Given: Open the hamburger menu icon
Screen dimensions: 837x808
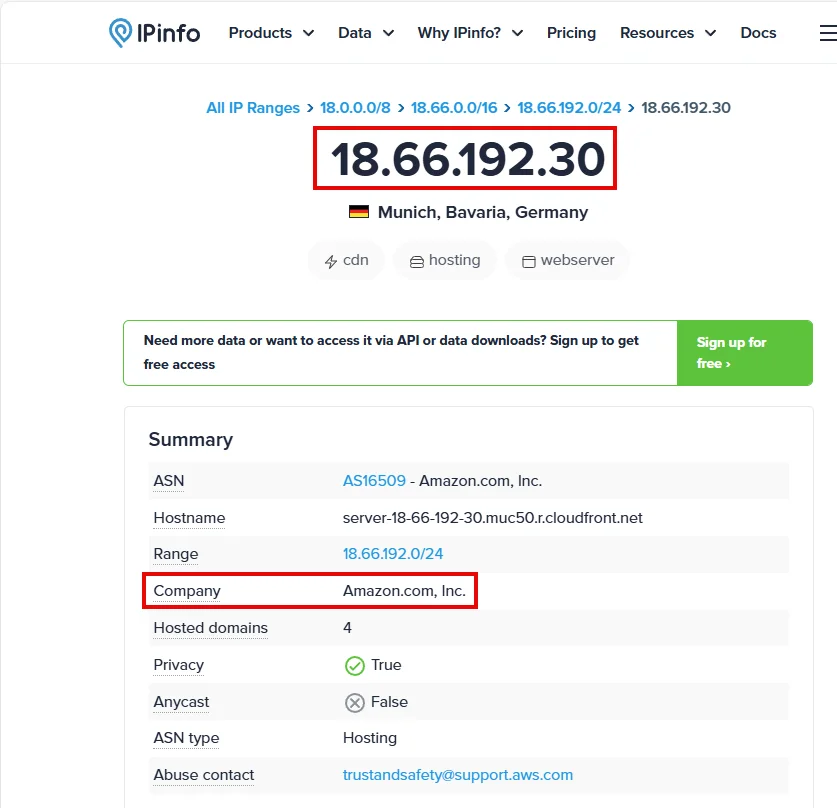Looking at the screenshot, I should (828, 33).
